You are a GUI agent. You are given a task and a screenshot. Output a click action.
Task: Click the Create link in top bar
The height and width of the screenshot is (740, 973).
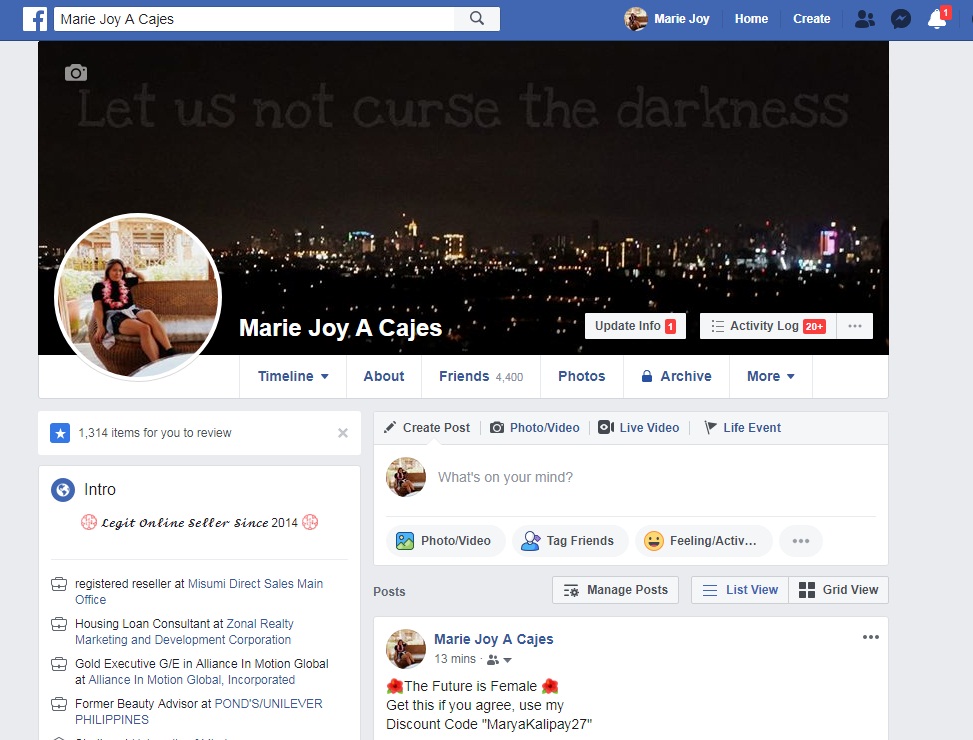tap(811, 19)
